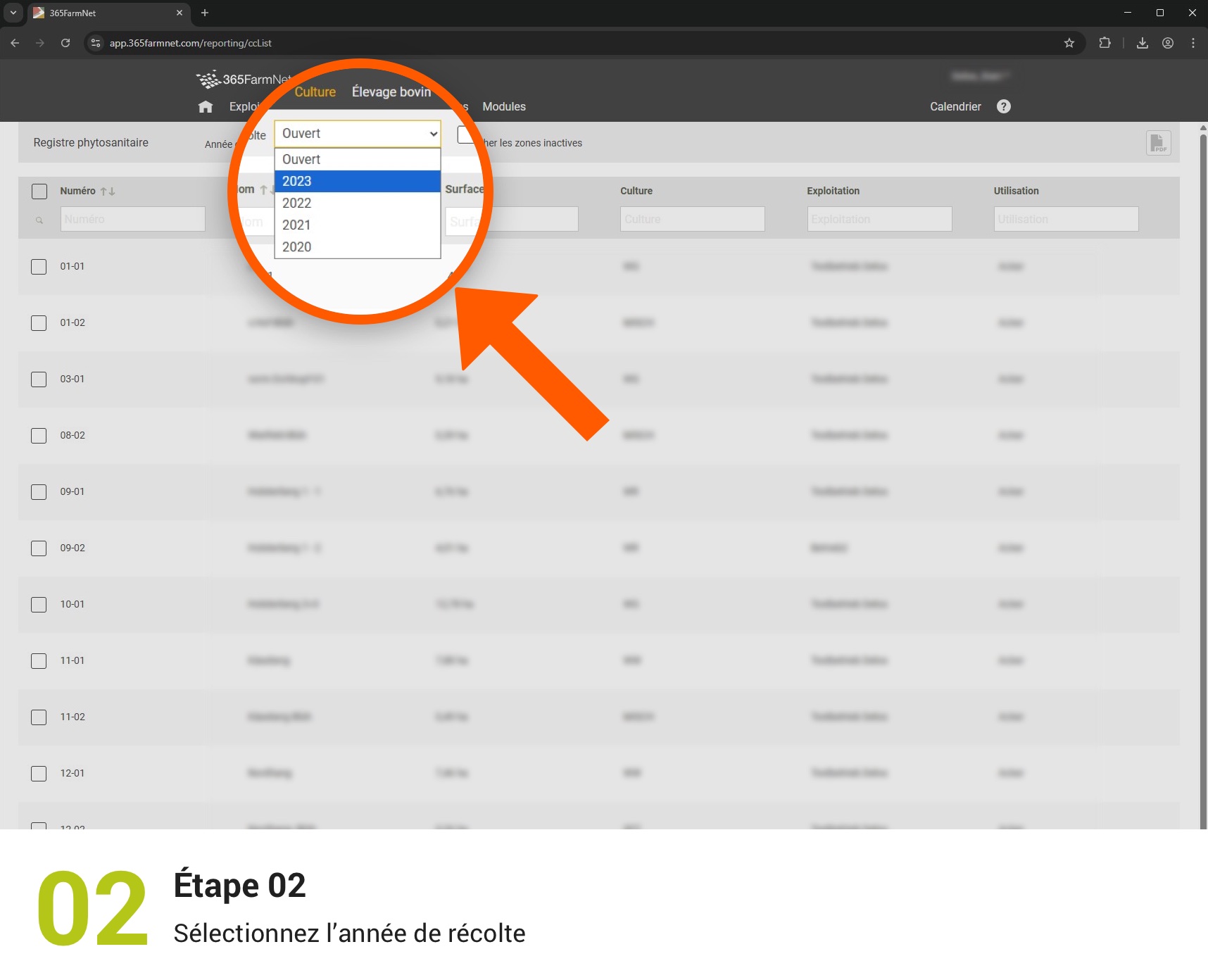The width and height of the screenshot is (1208, 980).
Task: Click the Culture filter input field
Action: tap(692, 219)
